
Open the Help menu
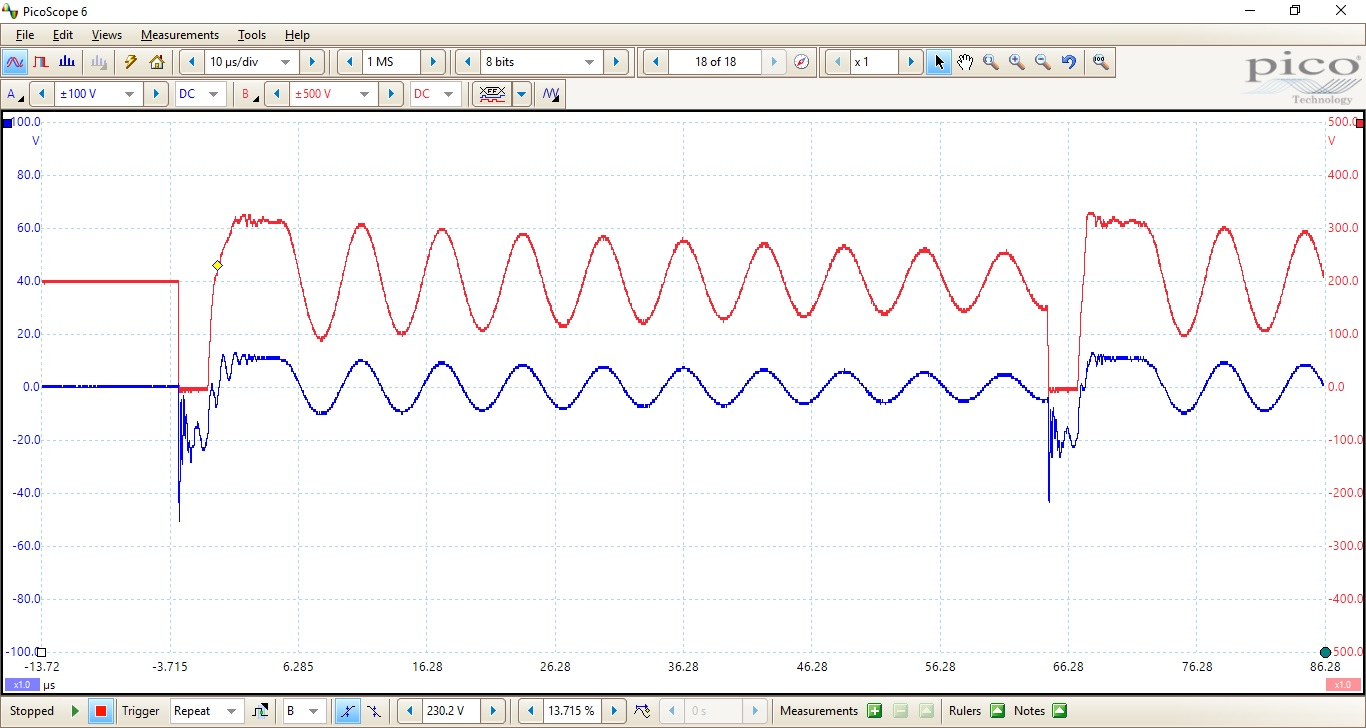coord(297,35)
